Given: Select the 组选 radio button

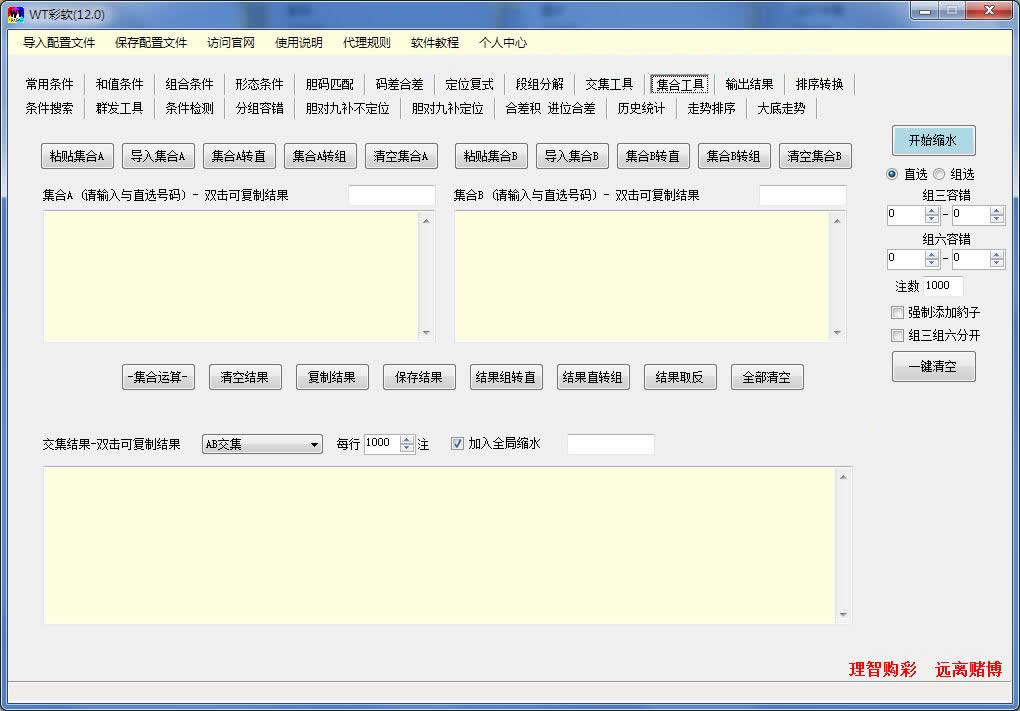Looking at the screenshot, I should [939, 174].
